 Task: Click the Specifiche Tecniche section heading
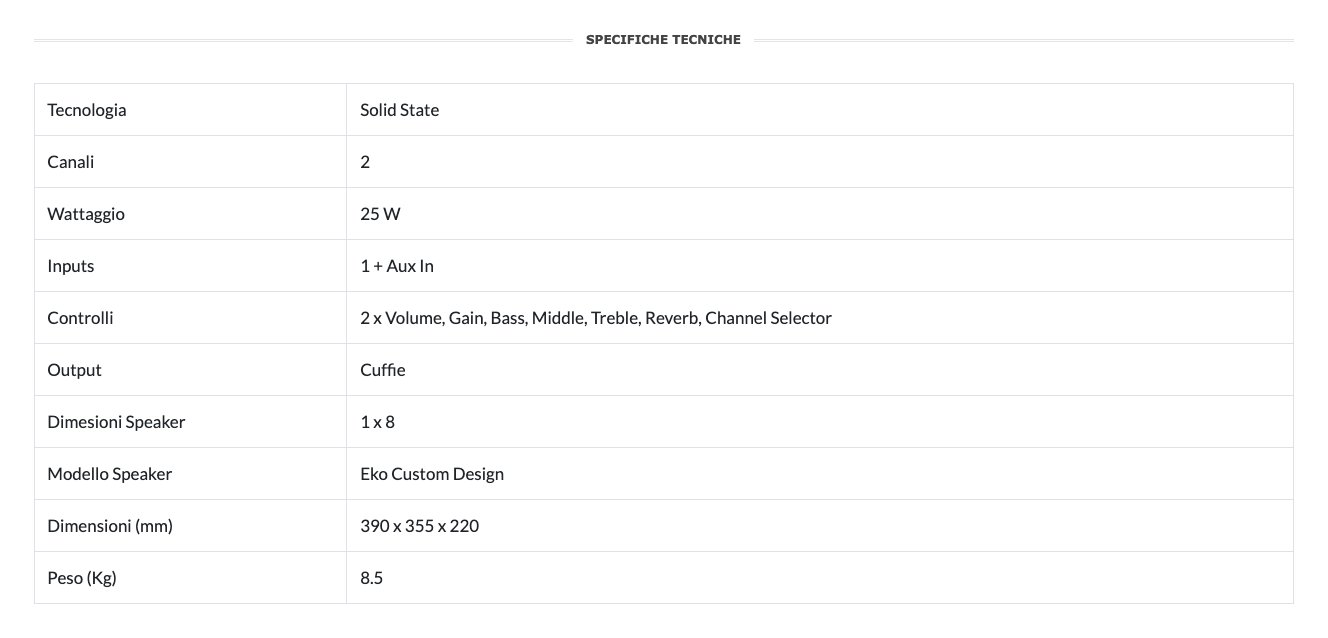(663, 40)
